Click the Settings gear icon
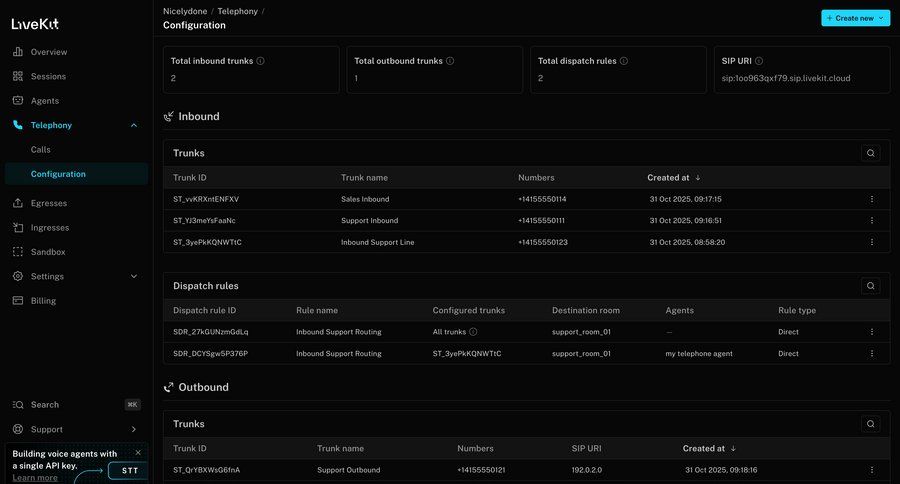The height and width of the screenshot is (484, 900). click(18, 276)
